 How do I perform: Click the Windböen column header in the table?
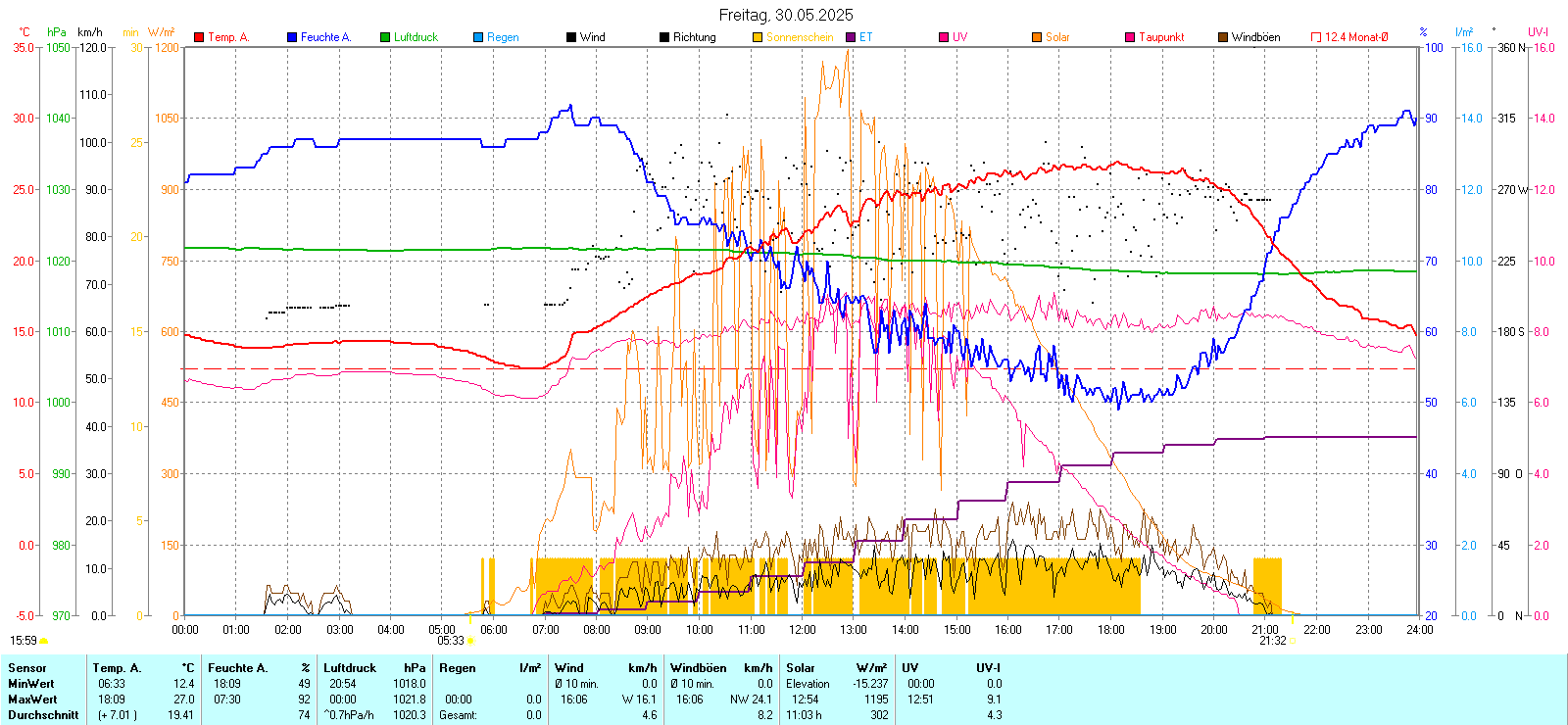699,668
